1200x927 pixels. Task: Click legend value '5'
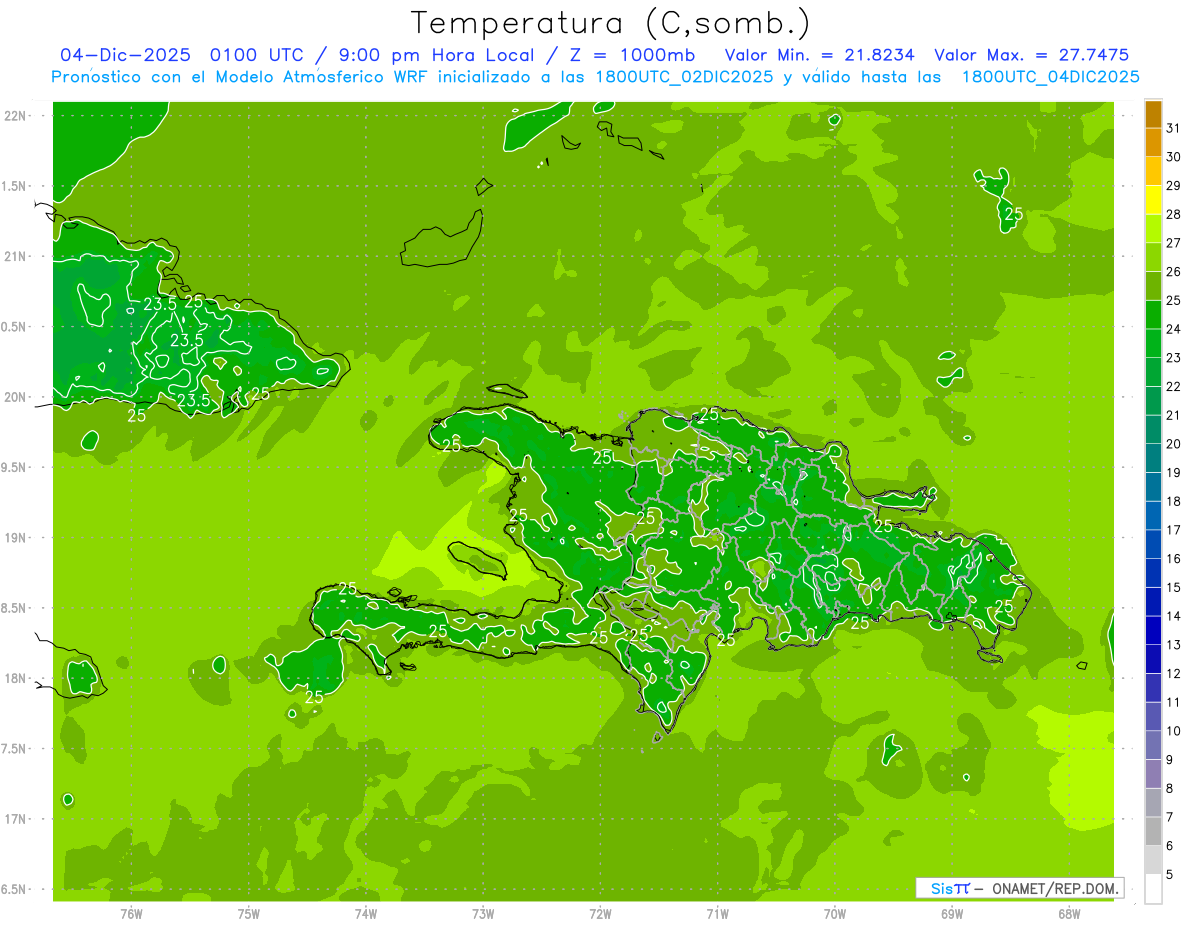click(1170, 875)
